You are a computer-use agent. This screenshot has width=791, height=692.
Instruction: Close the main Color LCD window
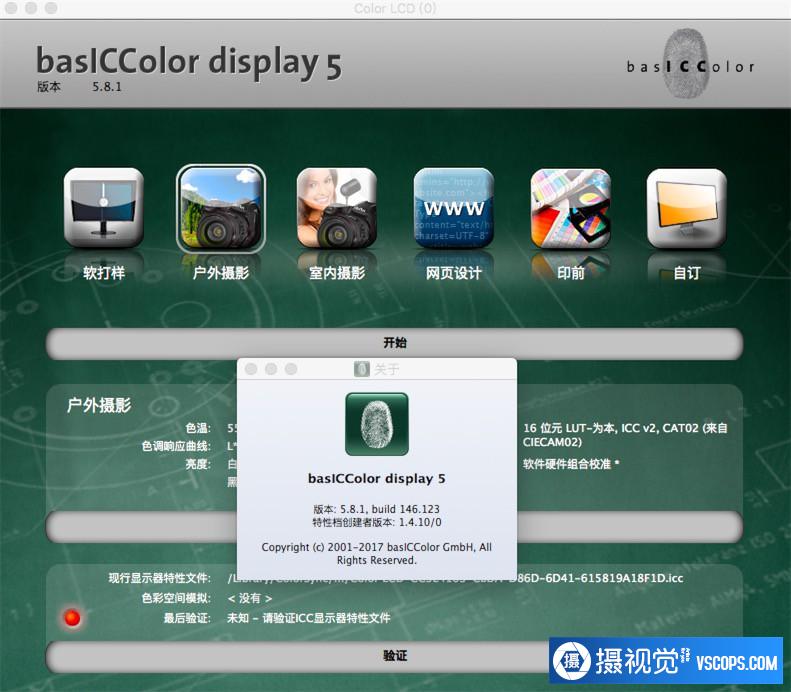click(x=11, y=8)
